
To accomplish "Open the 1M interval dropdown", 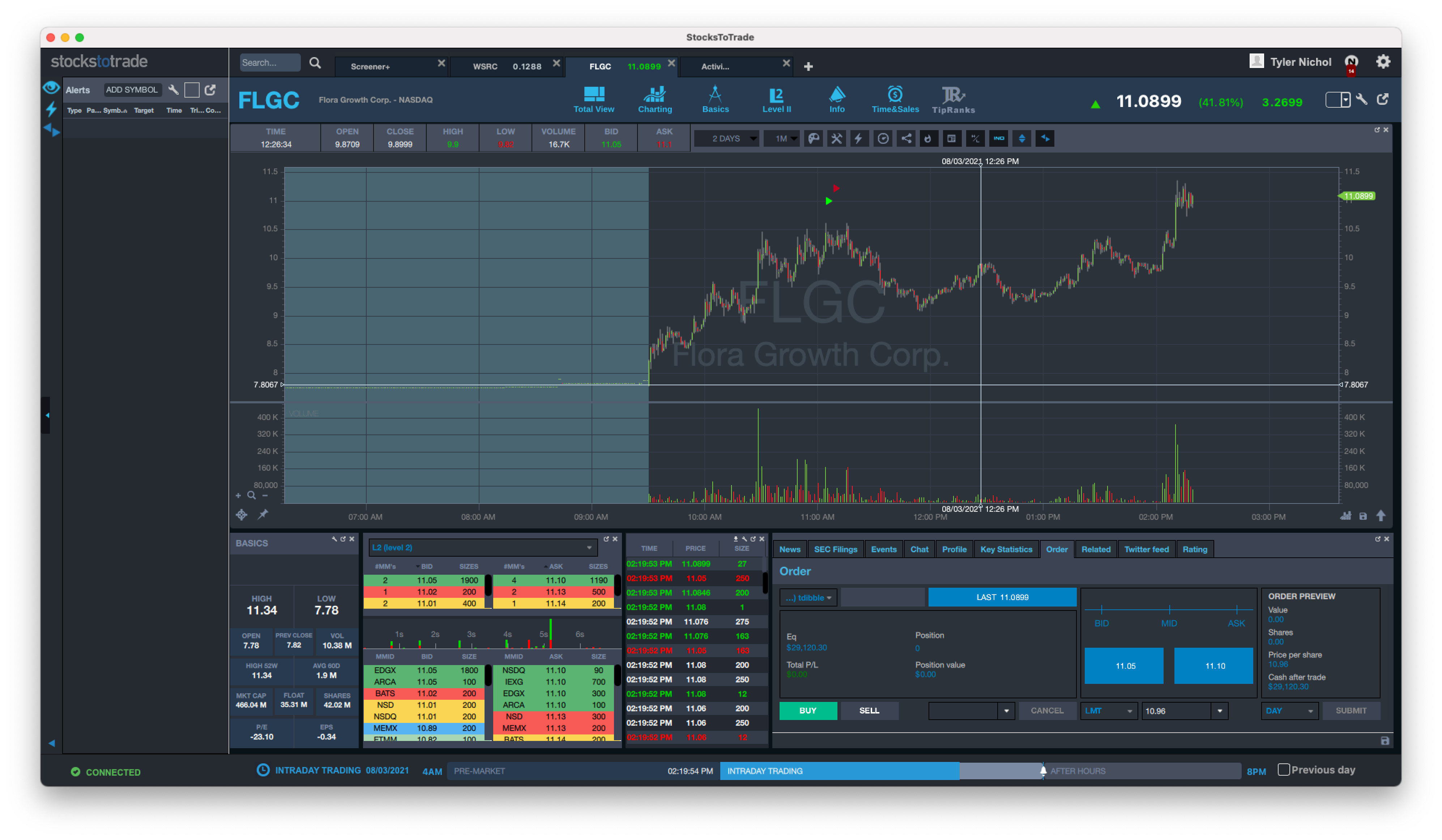I will coord(781,138).
